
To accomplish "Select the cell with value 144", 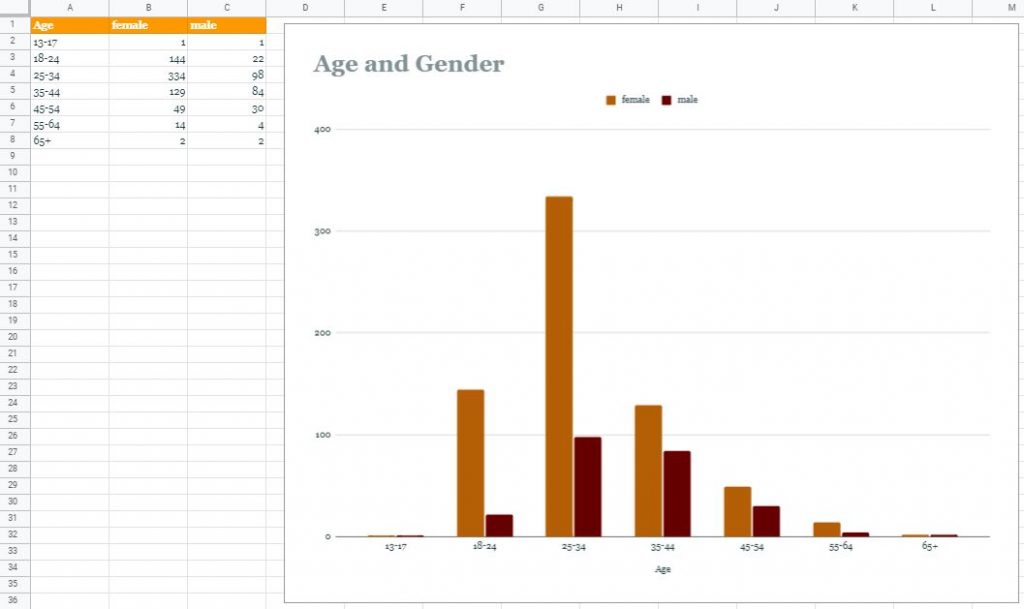I will tap(148, 58).
